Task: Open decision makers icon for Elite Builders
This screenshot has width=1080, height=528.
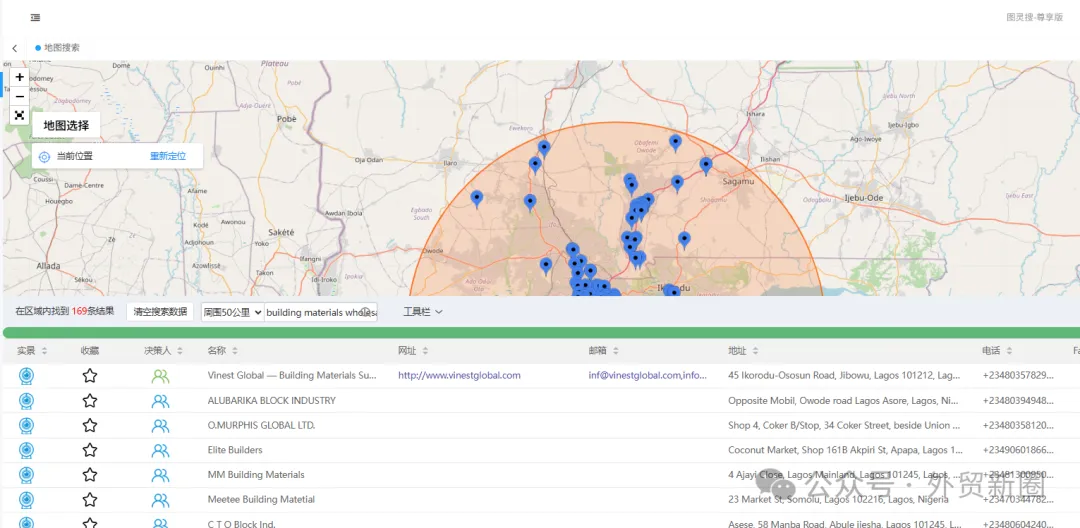Action: point(160,450)
